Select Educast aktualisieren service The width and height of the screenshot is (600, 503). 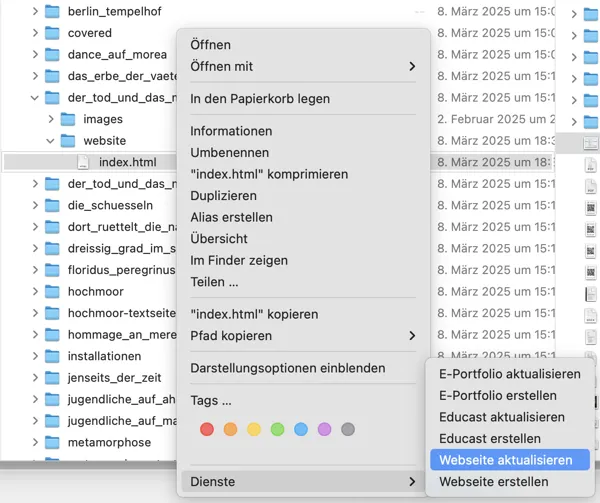tap(510, 417)
